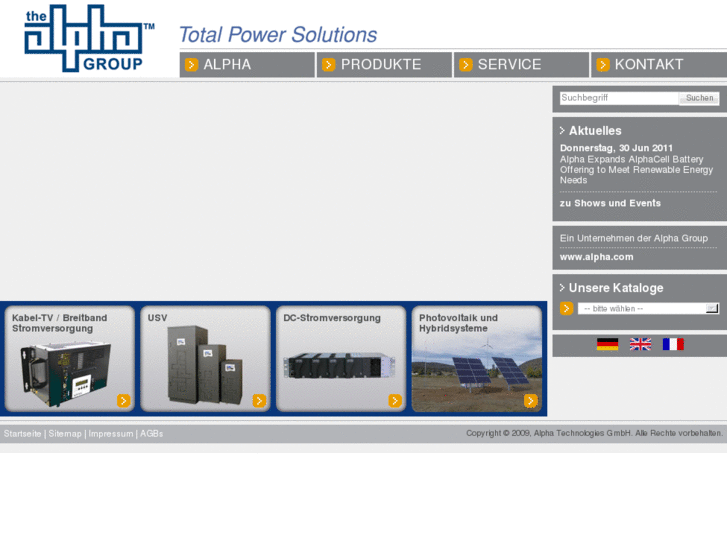Image resolution: width=727 pixels, height=545 pixels.
Task: Go to Startseite in the footer
Action: tap(22, 434)
